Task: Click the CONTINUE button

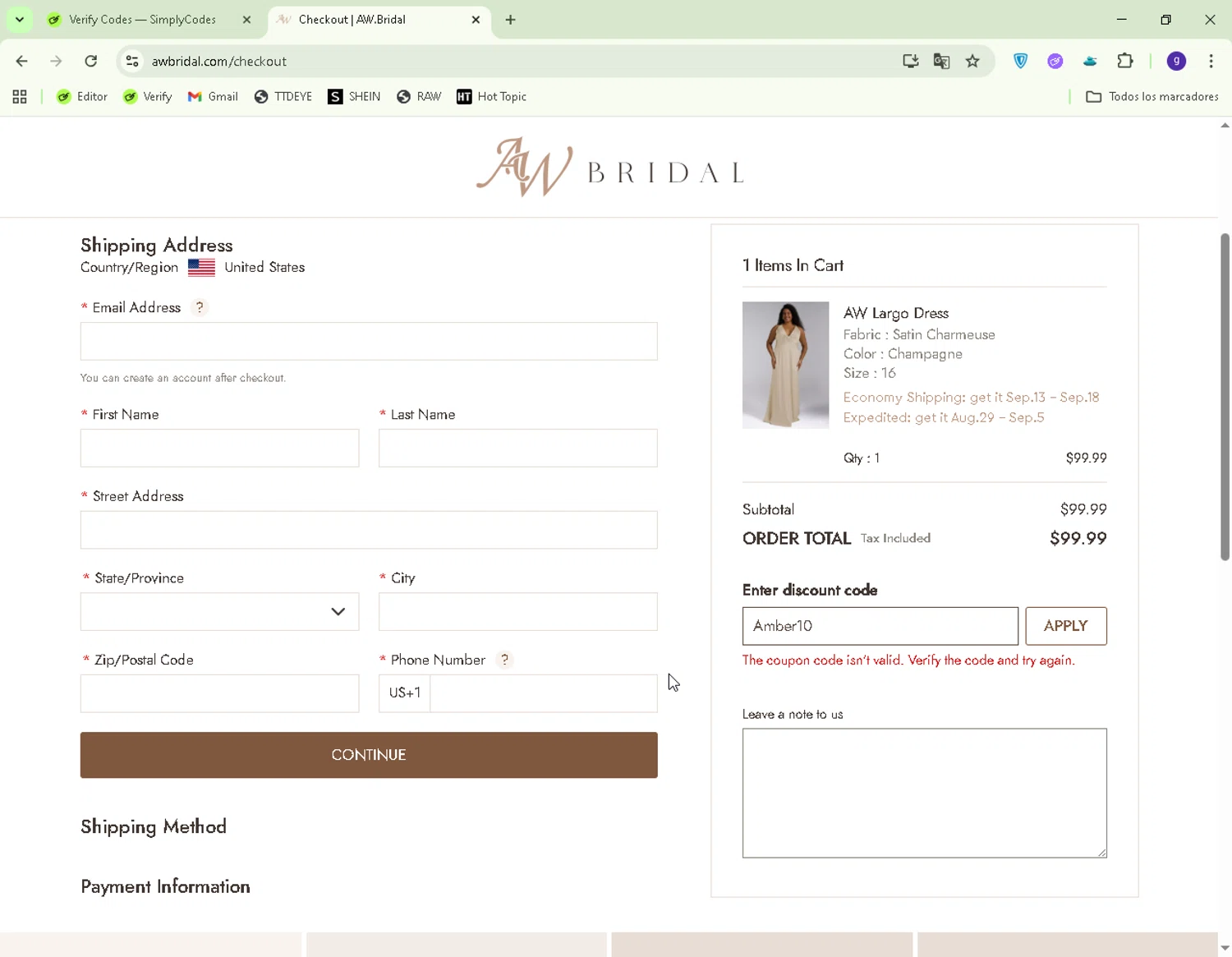Action: click(x=369, y=755)
